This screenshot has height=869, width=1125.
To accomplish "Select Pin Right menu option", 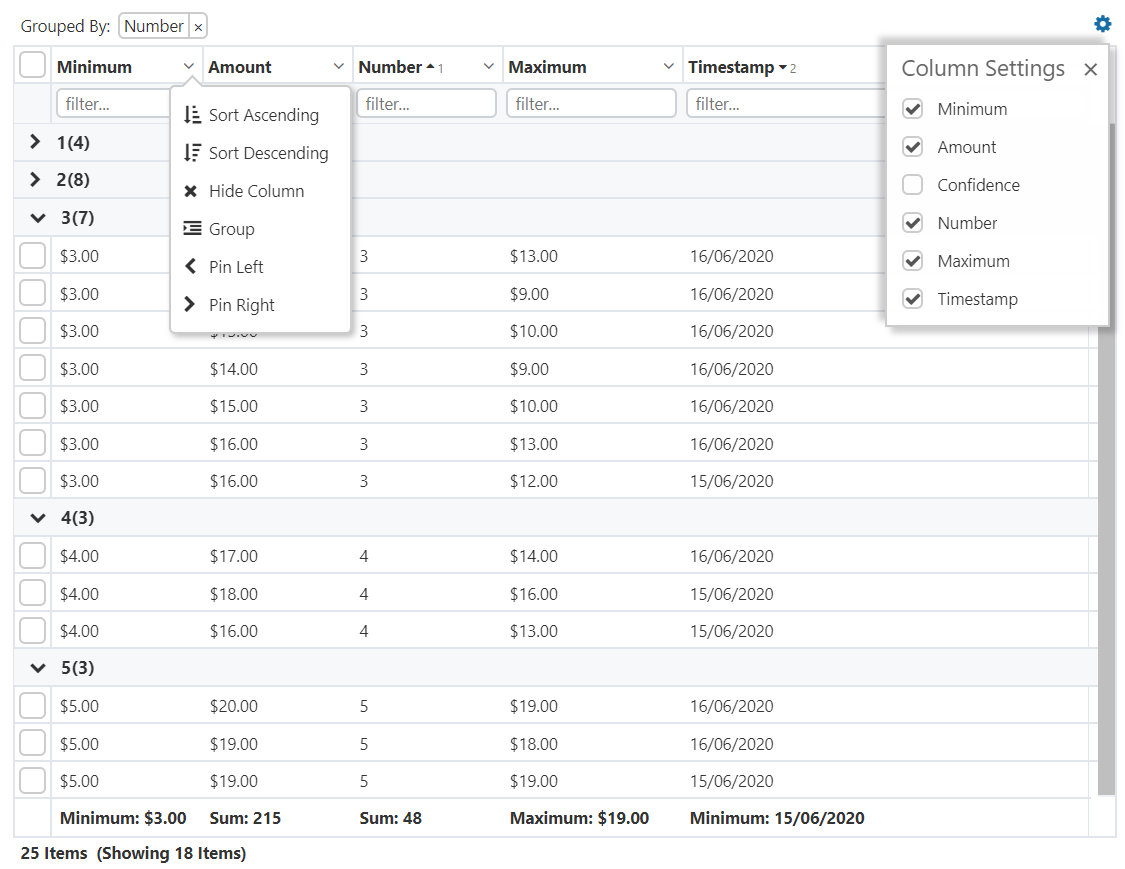I will (x=241, y=305).
